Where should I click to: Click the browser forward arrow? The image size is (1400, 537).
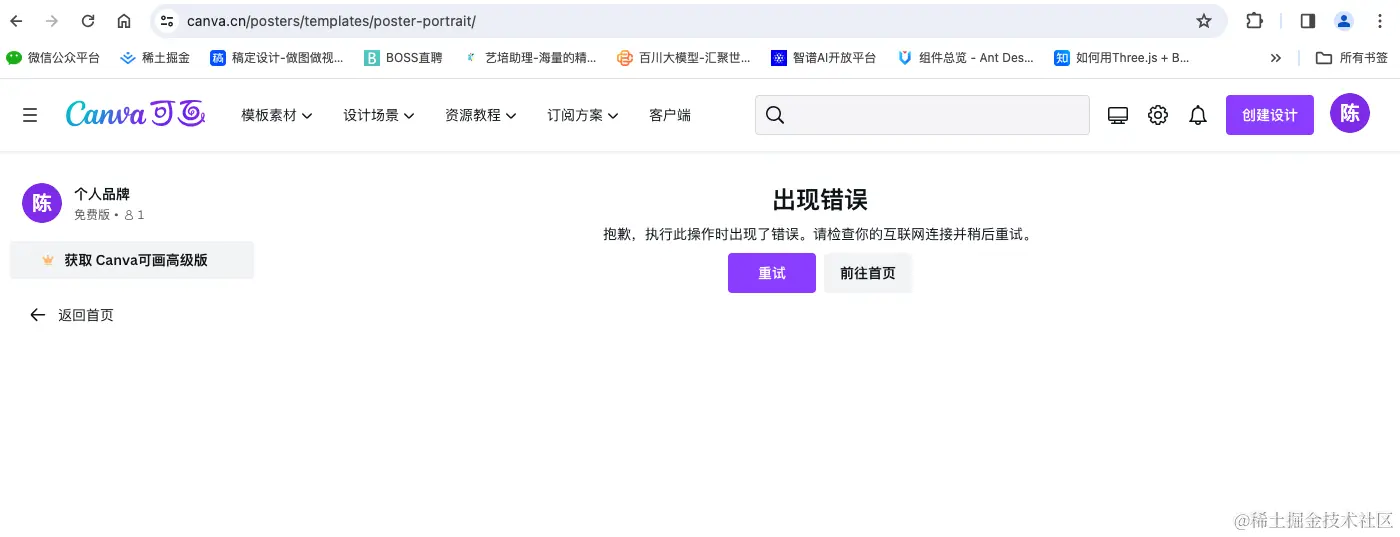point(52,21)
